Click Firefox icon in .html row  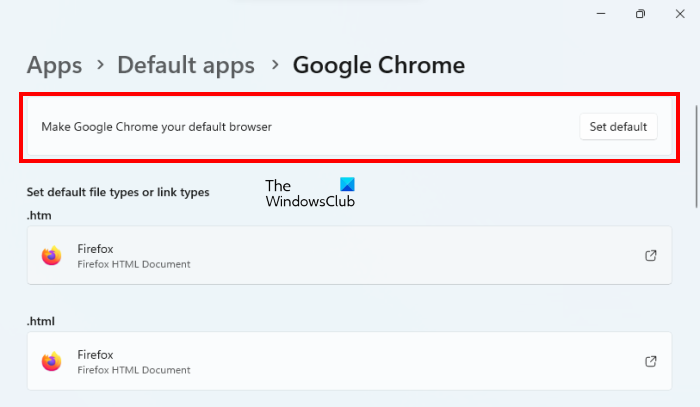tap(51, 361)
